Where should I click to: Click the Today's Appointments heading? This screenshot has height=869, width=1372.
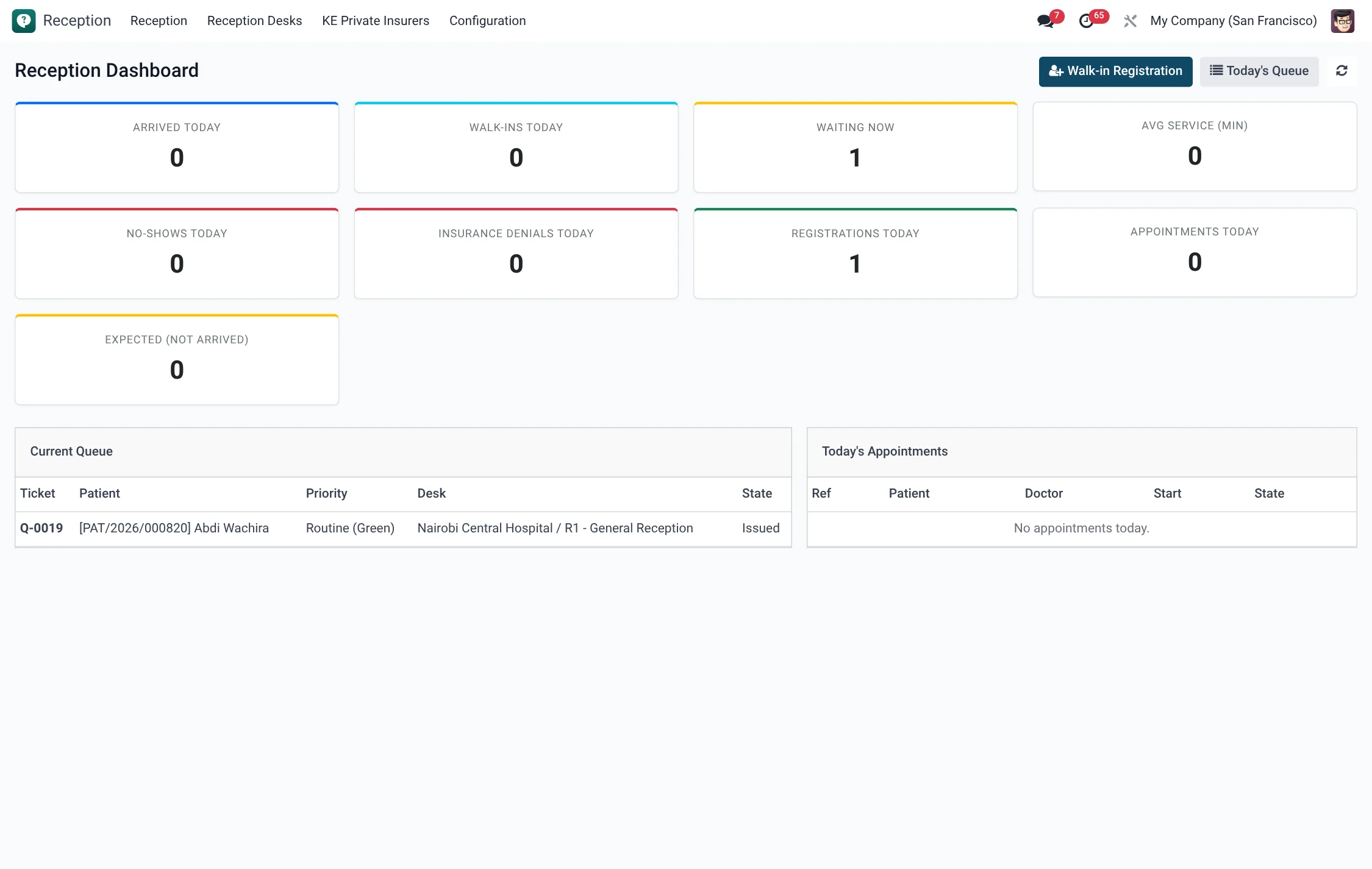click(x=884, y=451)
